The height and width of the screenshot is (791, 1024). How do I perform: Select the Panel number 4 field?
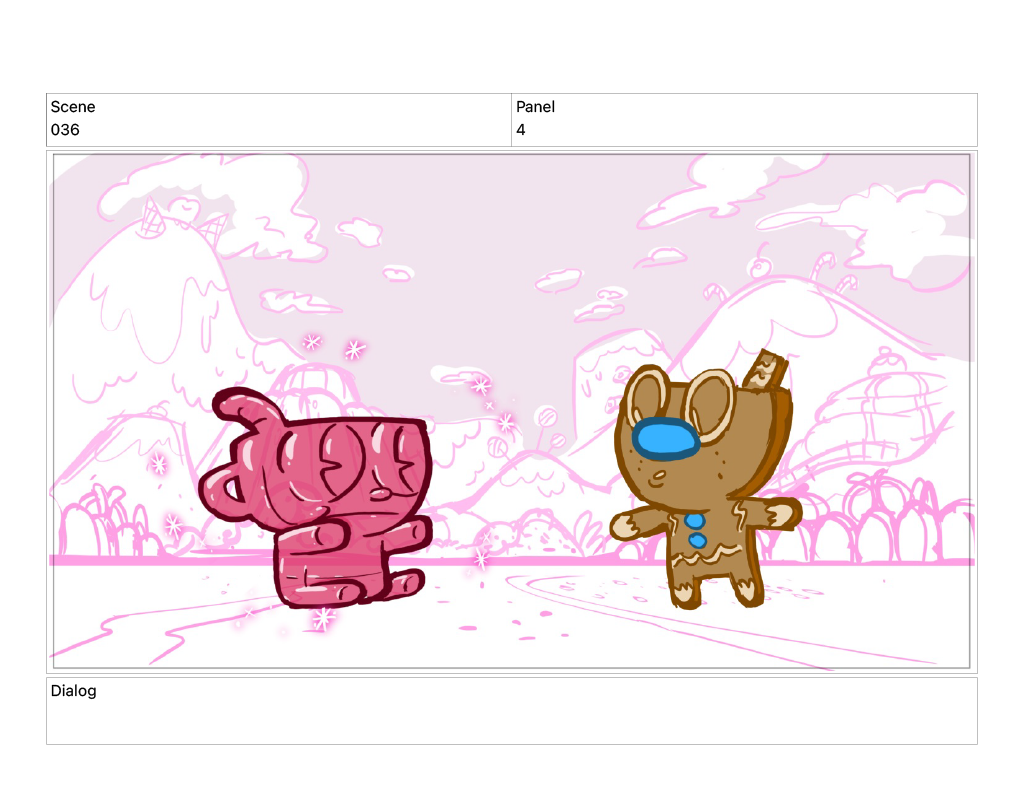[x=521, y=130]
